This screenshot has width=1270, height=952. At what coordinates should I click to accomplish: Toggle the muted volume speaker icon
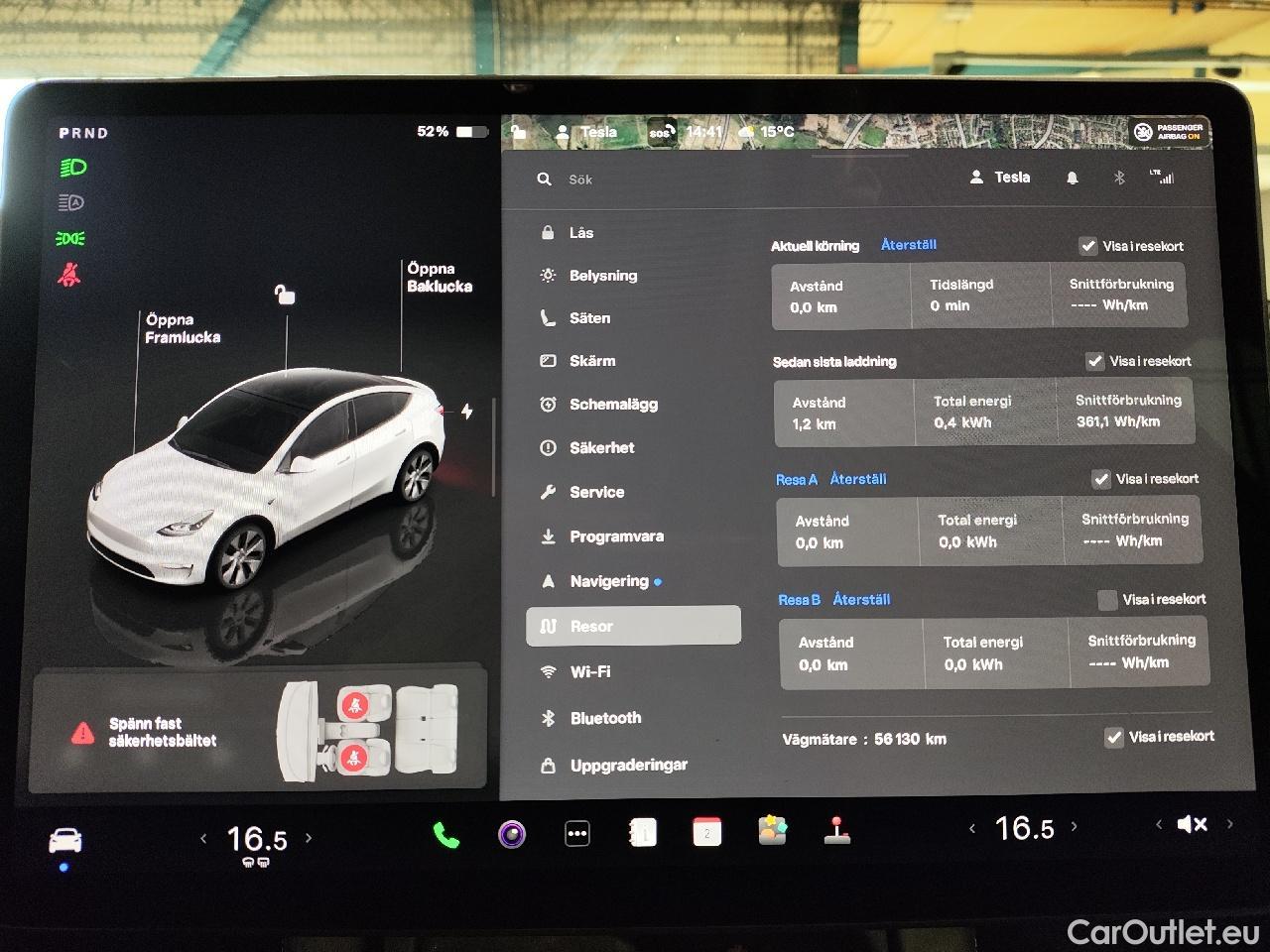pyautogui.click(x=1192, y=824)
